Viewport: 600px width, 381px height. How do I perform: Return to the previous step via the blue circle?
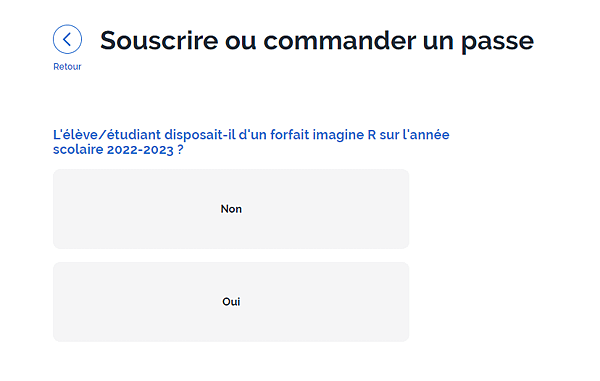point(67,39)
